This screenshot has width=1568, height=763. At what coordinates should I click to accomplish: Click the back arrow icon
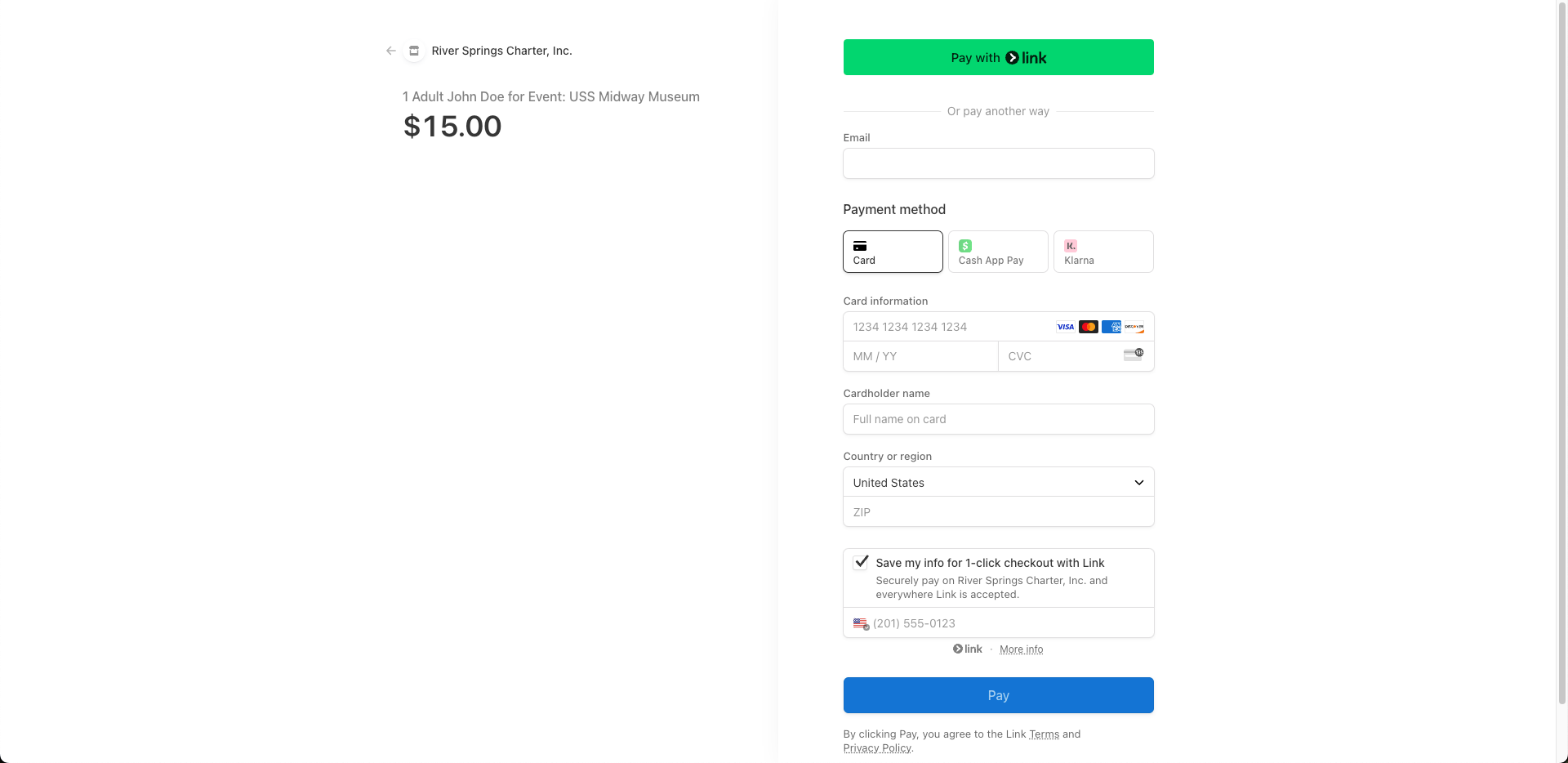point(391,51)
